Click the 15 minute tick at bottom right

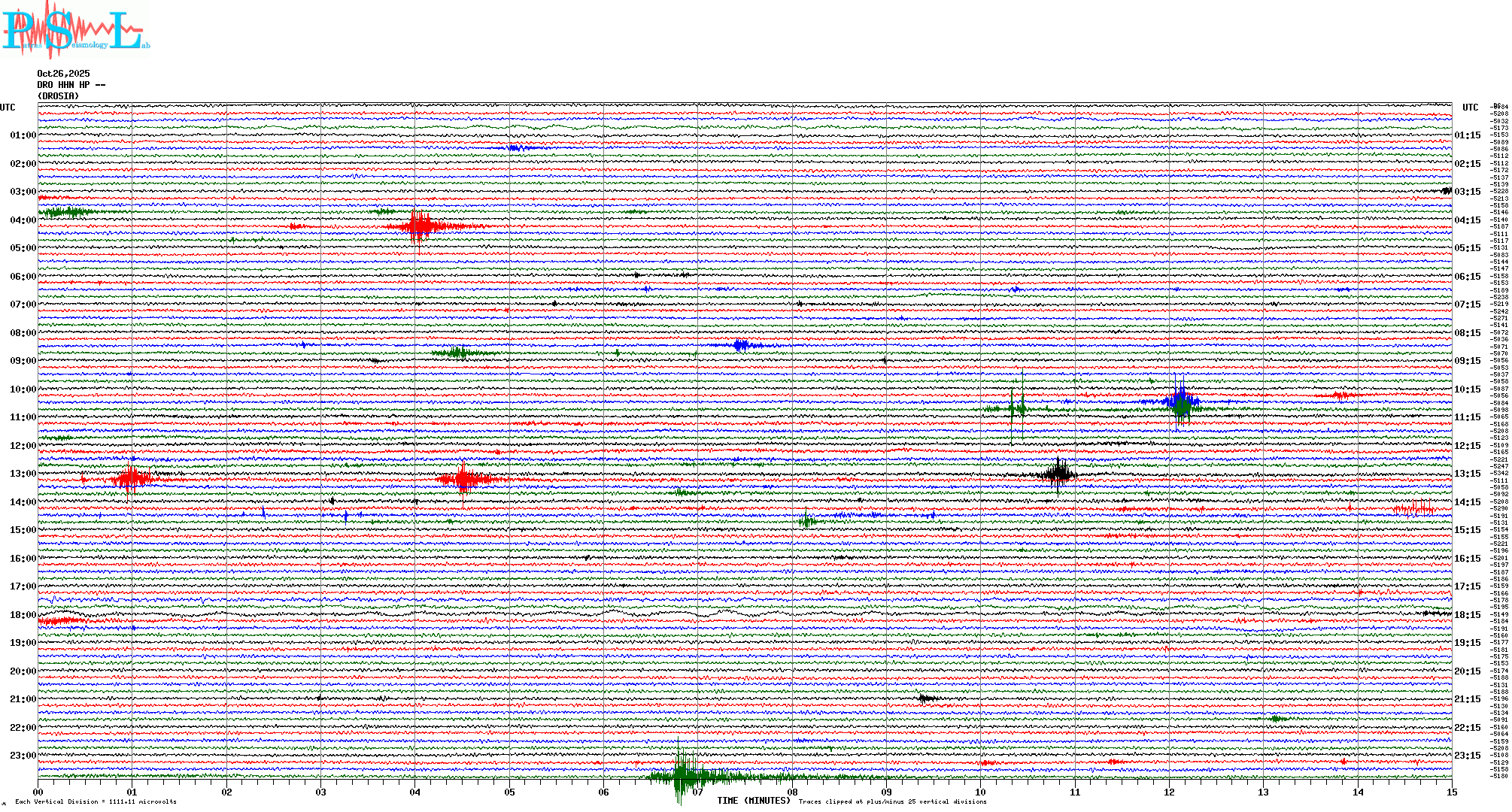(1452, 792)
